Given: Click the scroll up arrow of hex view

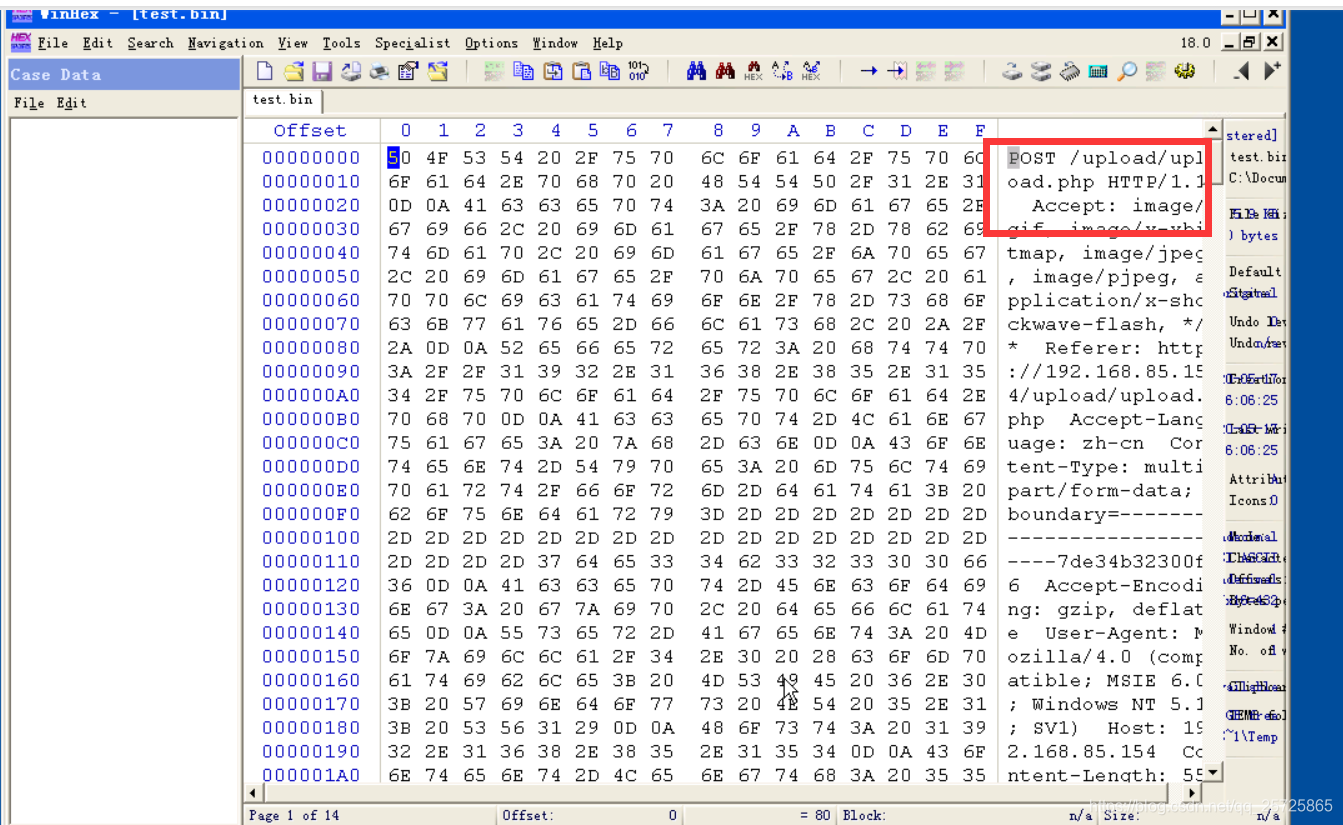Looking at the screenshot, I should coord(1213,130).
